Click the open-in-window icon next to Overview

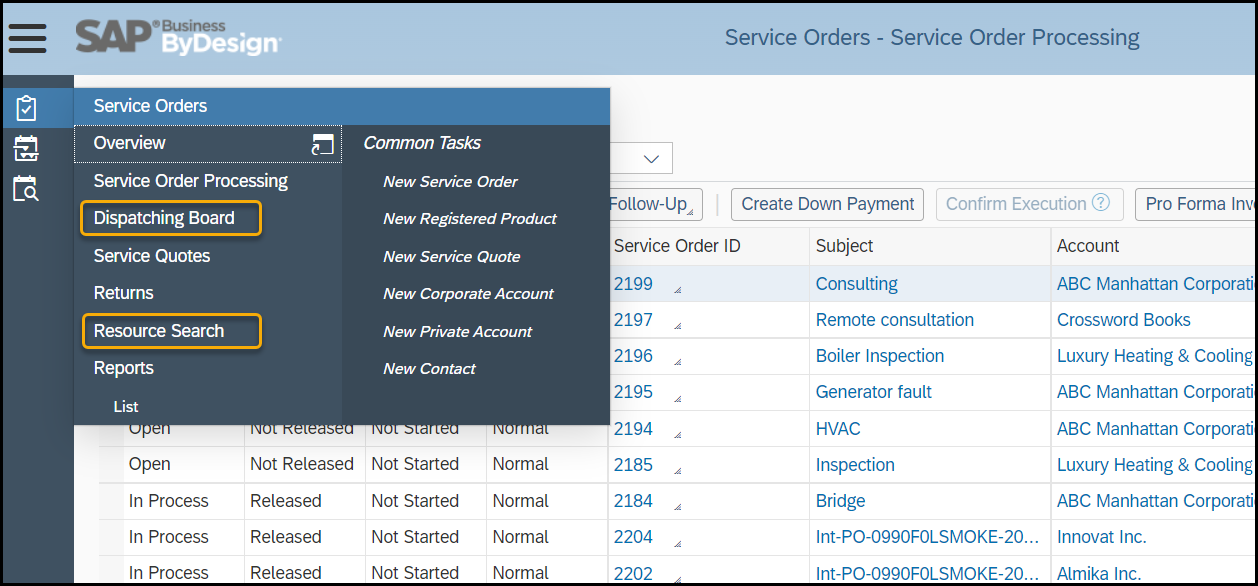[321, 143]
